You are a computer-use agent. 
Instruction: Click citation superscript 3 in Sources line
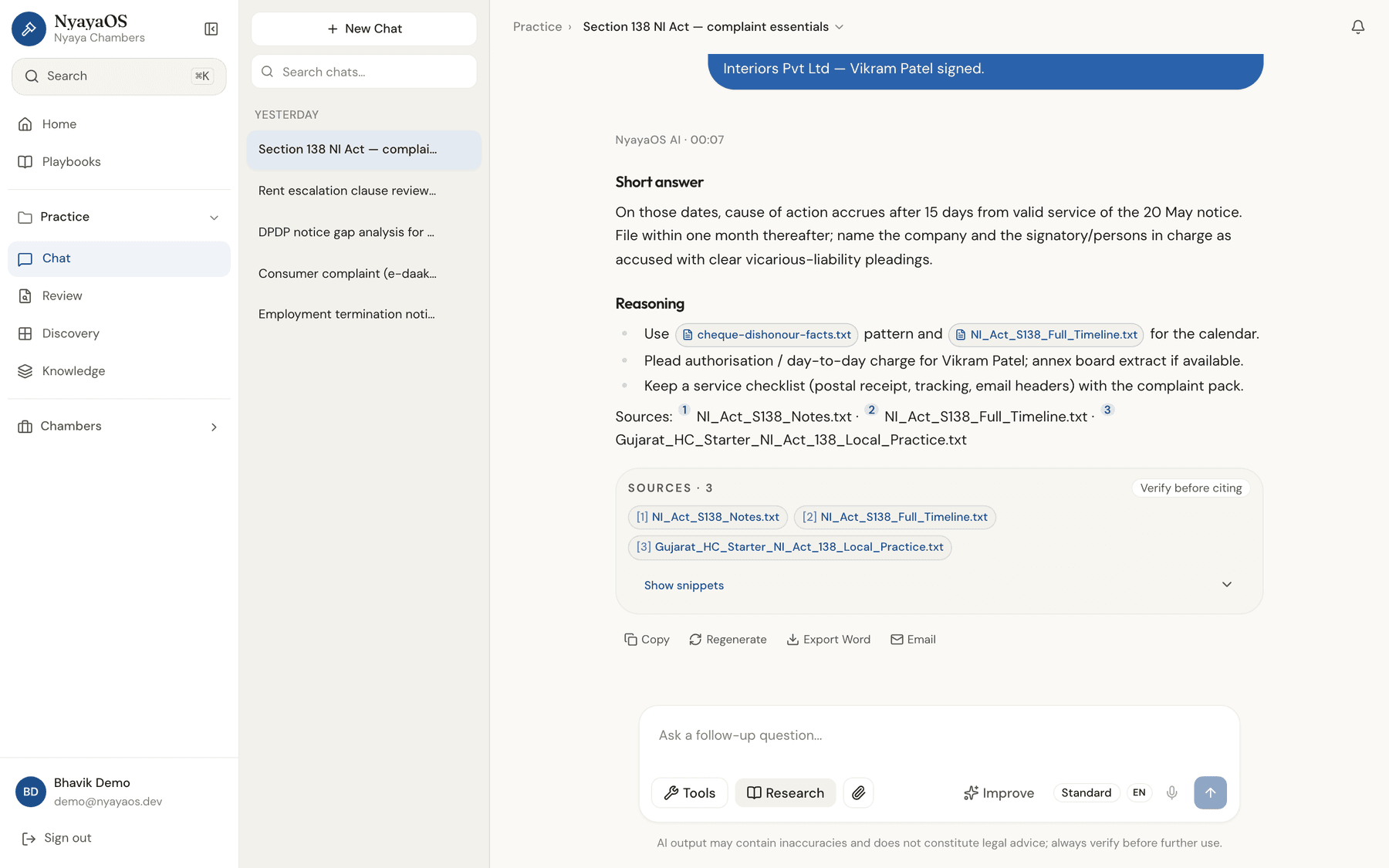[x=1107, y=410]
